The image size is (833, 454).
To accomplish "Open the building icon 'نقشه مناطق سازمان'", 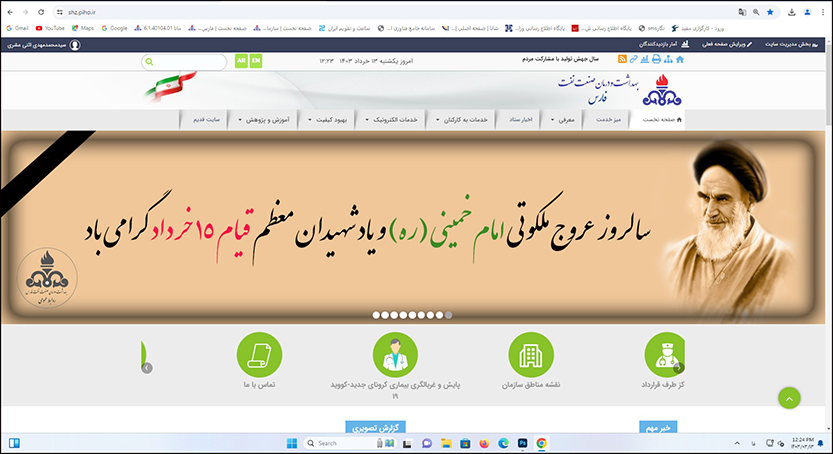I will click(x=531, y=355).
